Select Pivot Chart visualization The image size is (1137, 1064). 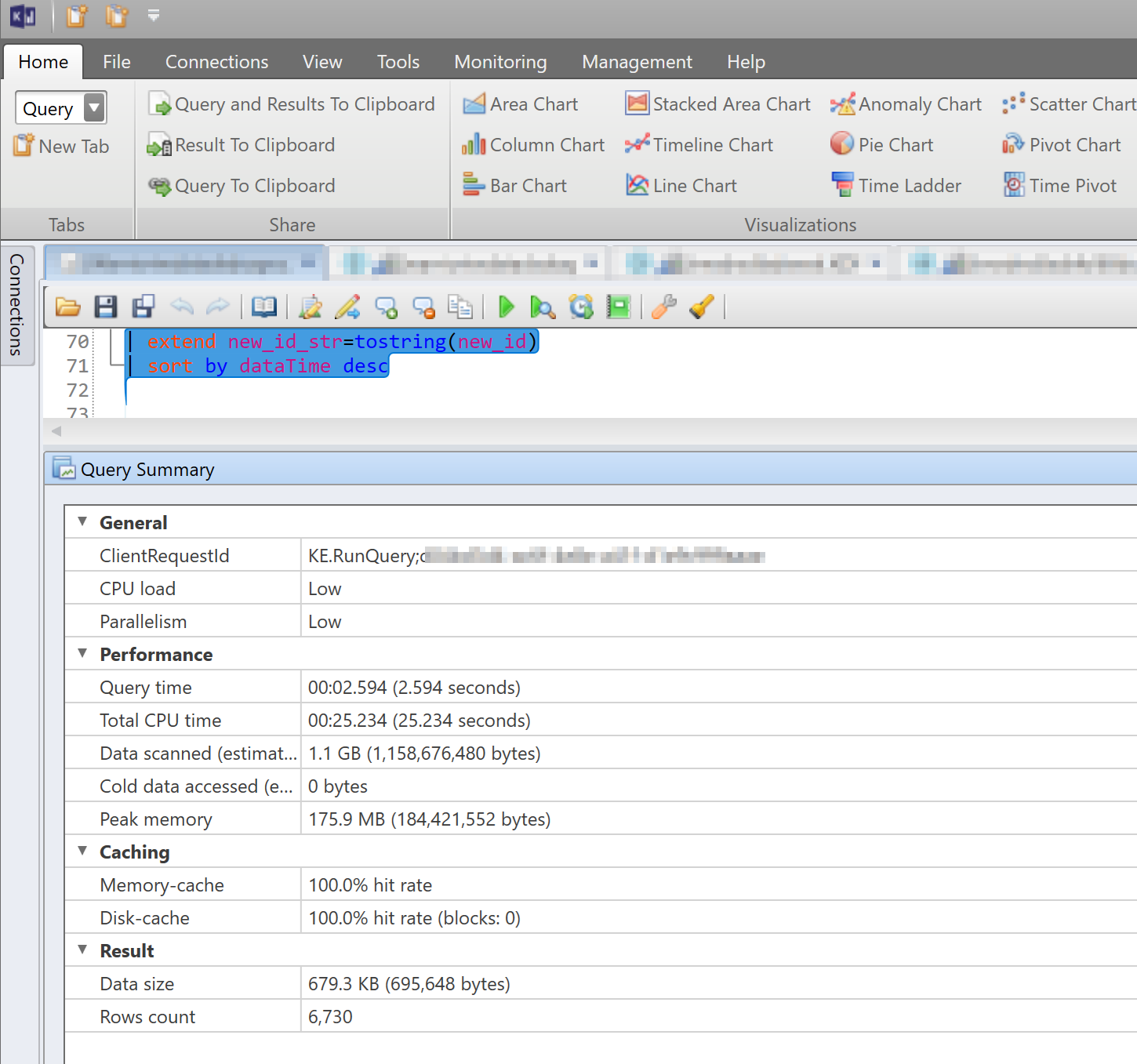[1061, 145]
